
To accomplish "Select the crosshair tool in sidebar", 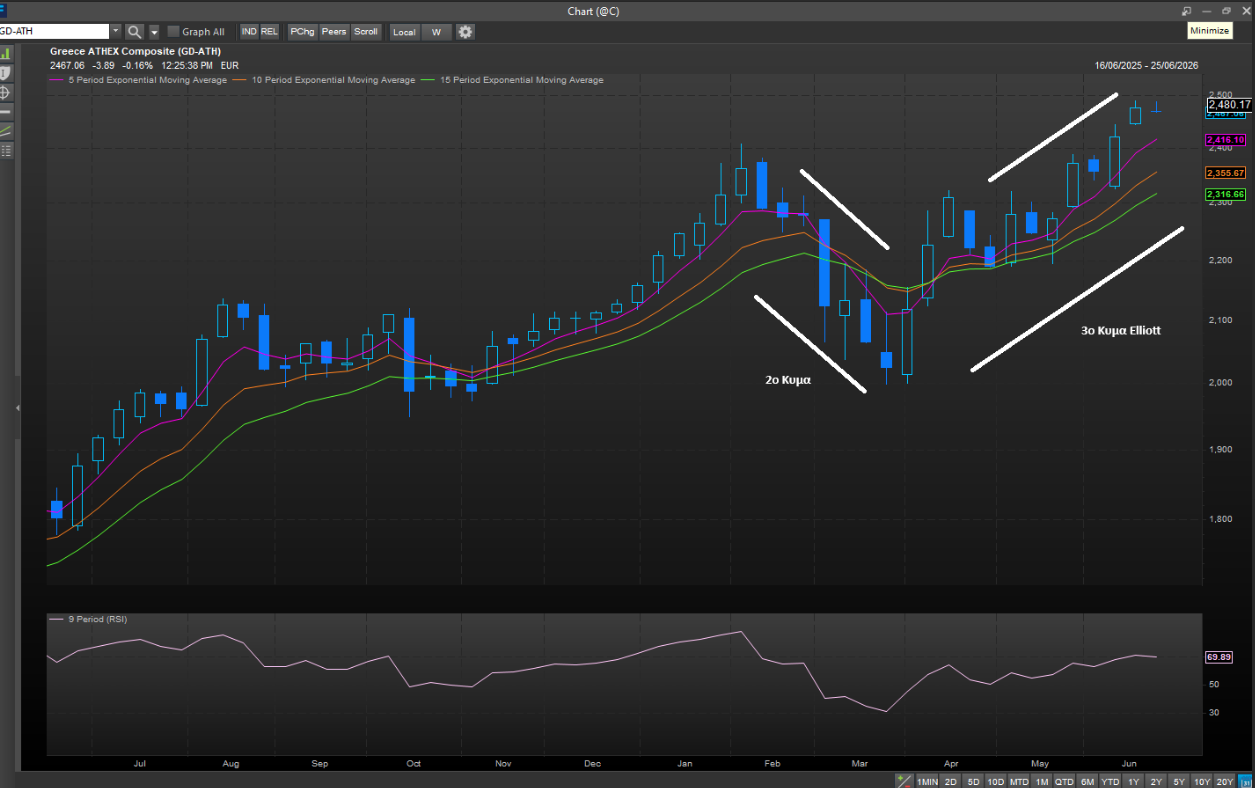I will click(5, 92).
